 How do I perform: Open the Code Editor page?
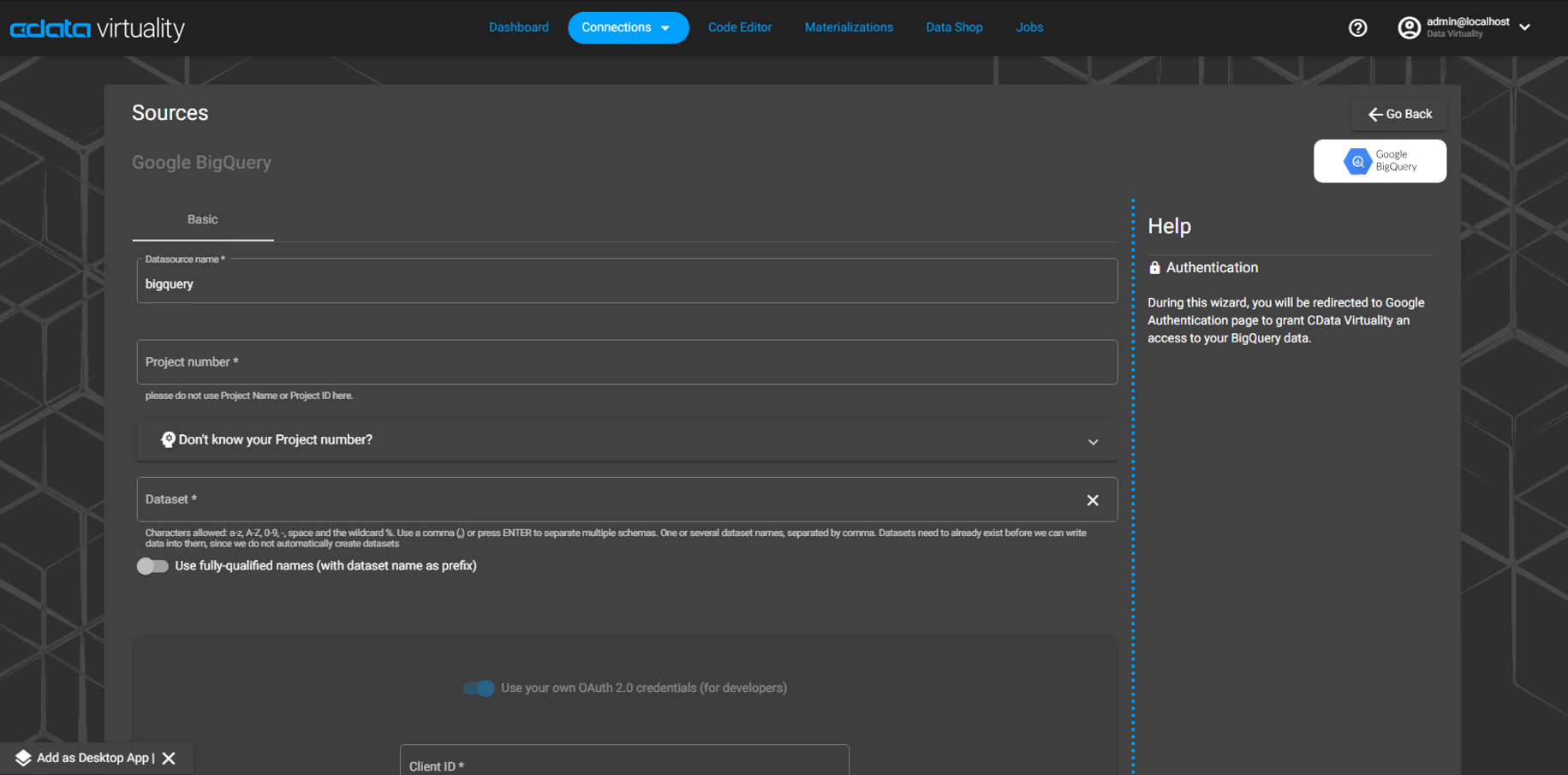pyautogui.click(x=740, y=27)
